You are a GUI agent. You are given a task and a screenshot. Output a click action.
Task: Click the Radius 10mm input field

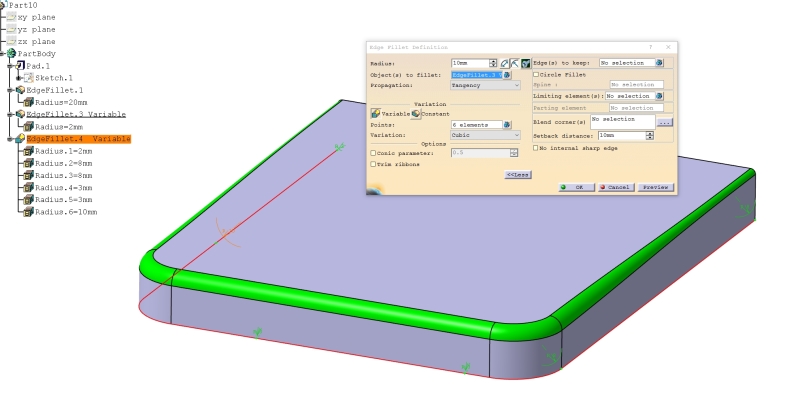coord(470,63)
